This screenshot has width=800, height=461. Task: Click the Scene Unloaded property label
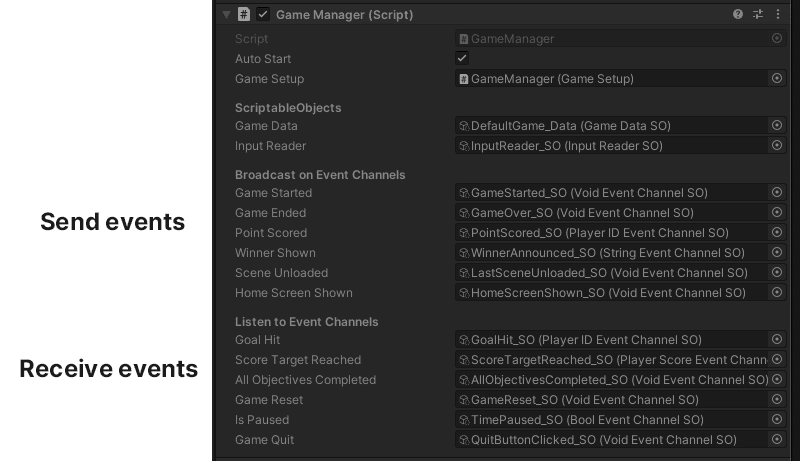pyautogui.click(x=281, y=273)
